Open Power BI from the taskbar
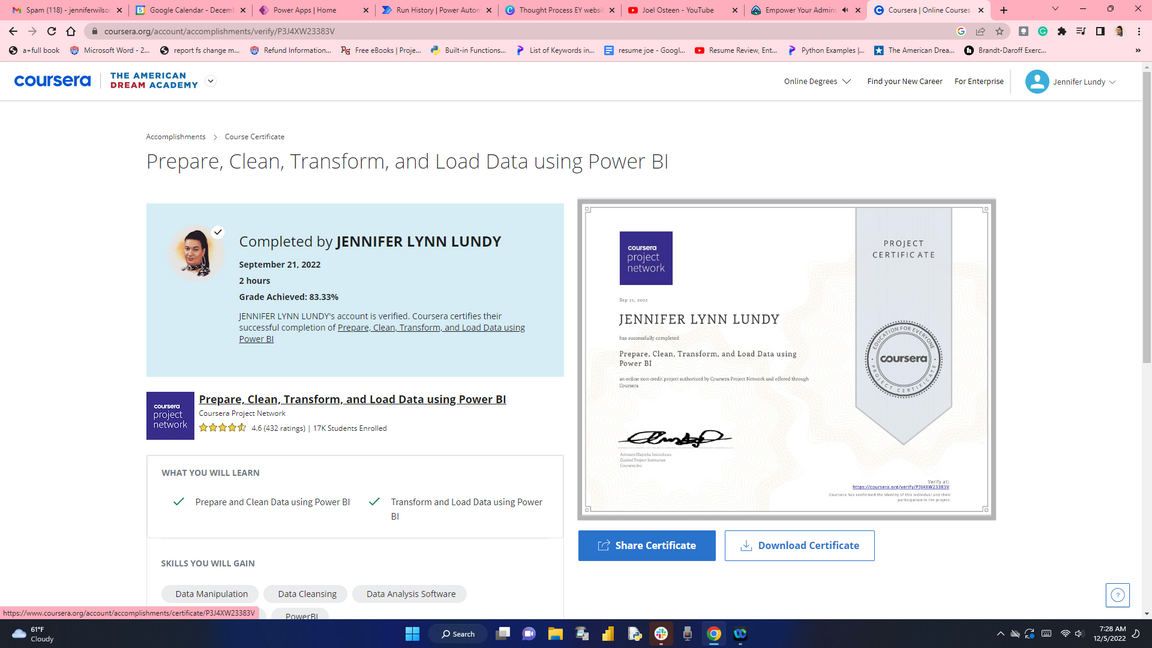This screenshot has width=1152, height=648. (x=608, y=633)
